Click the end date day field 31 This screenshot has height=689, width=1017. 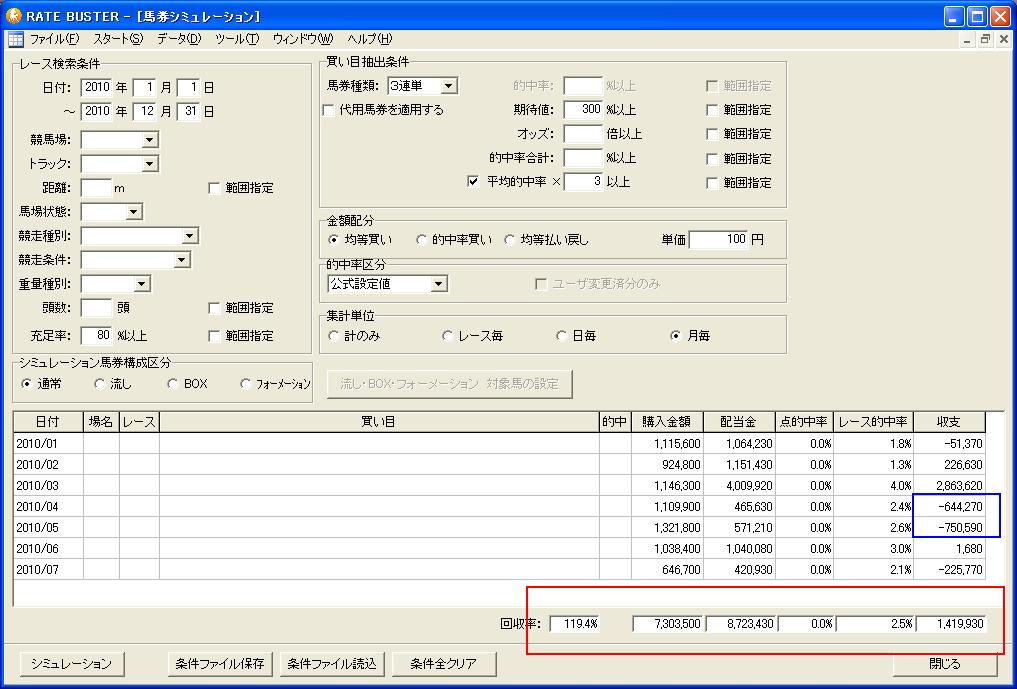[x=188, y=111]
